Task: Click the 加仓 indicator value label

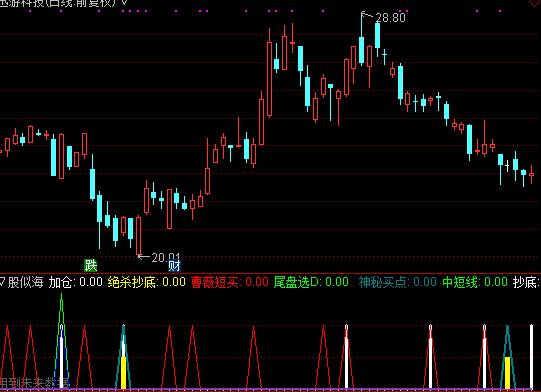Action: 76,282
